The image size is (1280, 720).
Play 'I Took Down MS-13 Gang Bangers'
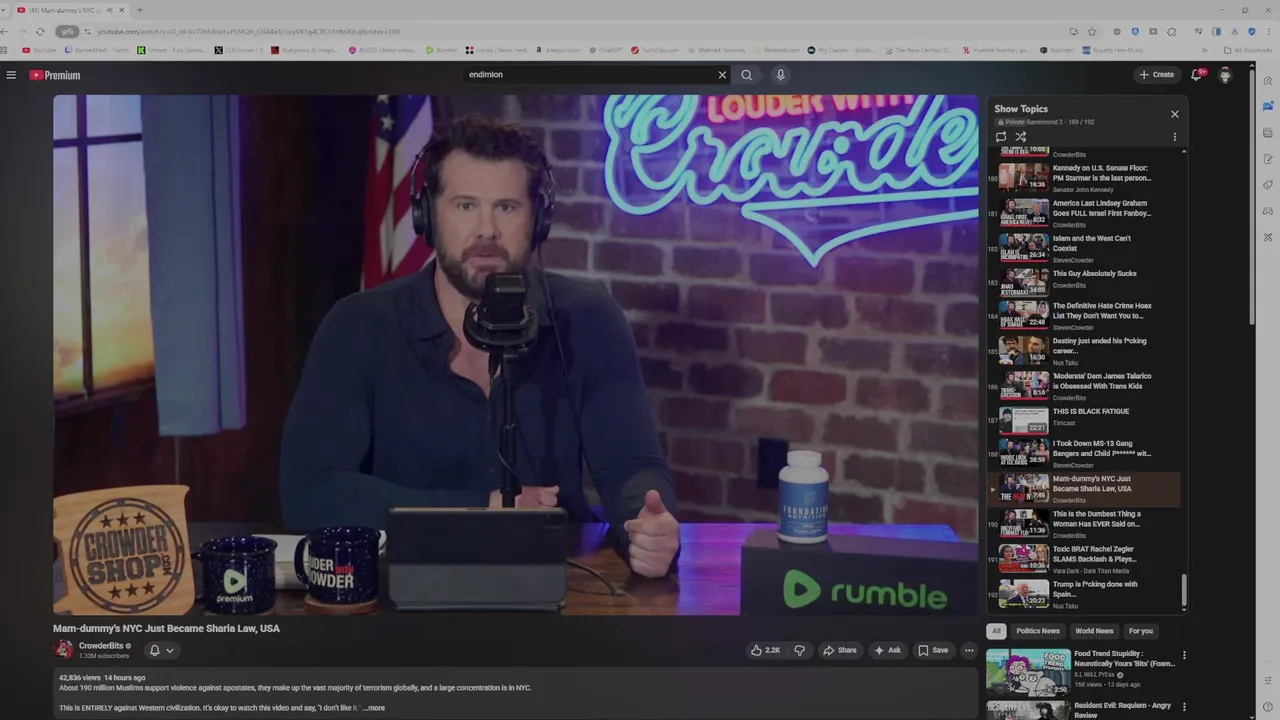coord(1084,454)
